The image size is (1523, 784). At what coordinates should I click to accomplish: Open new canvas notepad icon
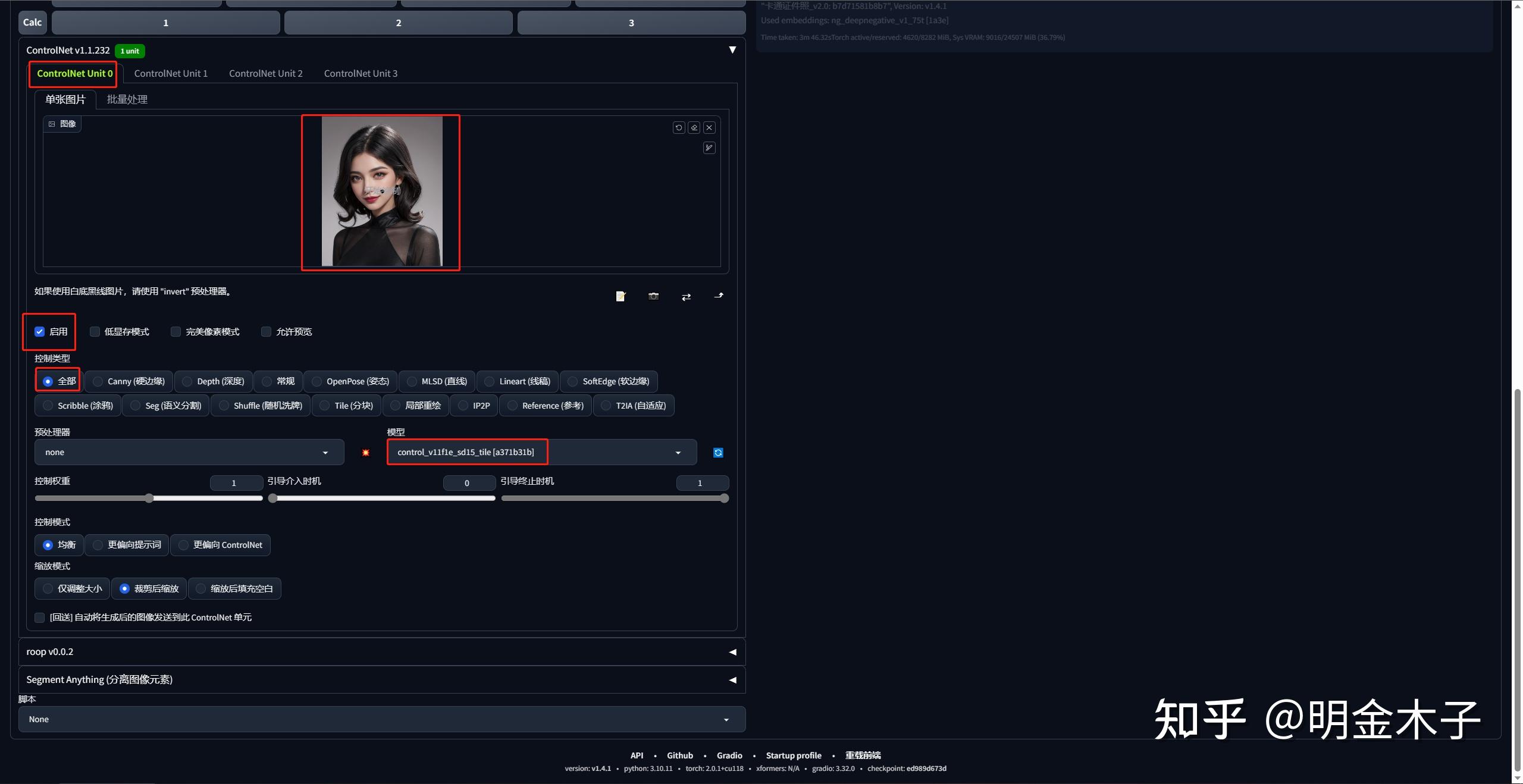click(621, 296)
